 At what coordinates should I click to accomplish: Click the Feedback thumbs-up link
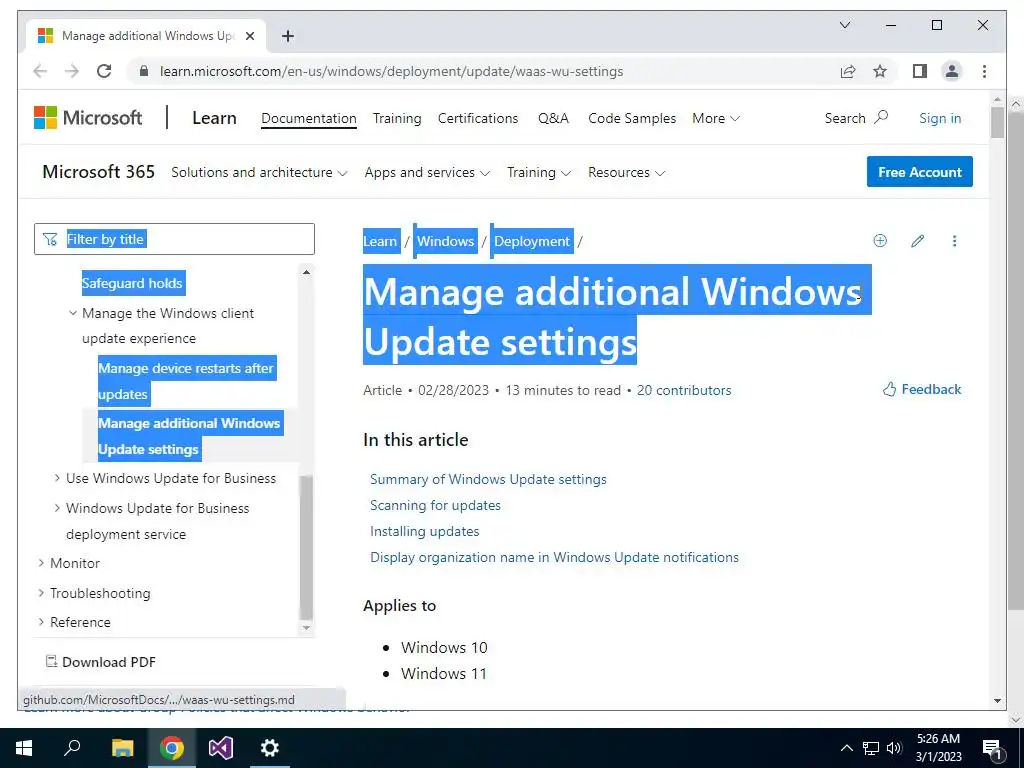(922, 389)
